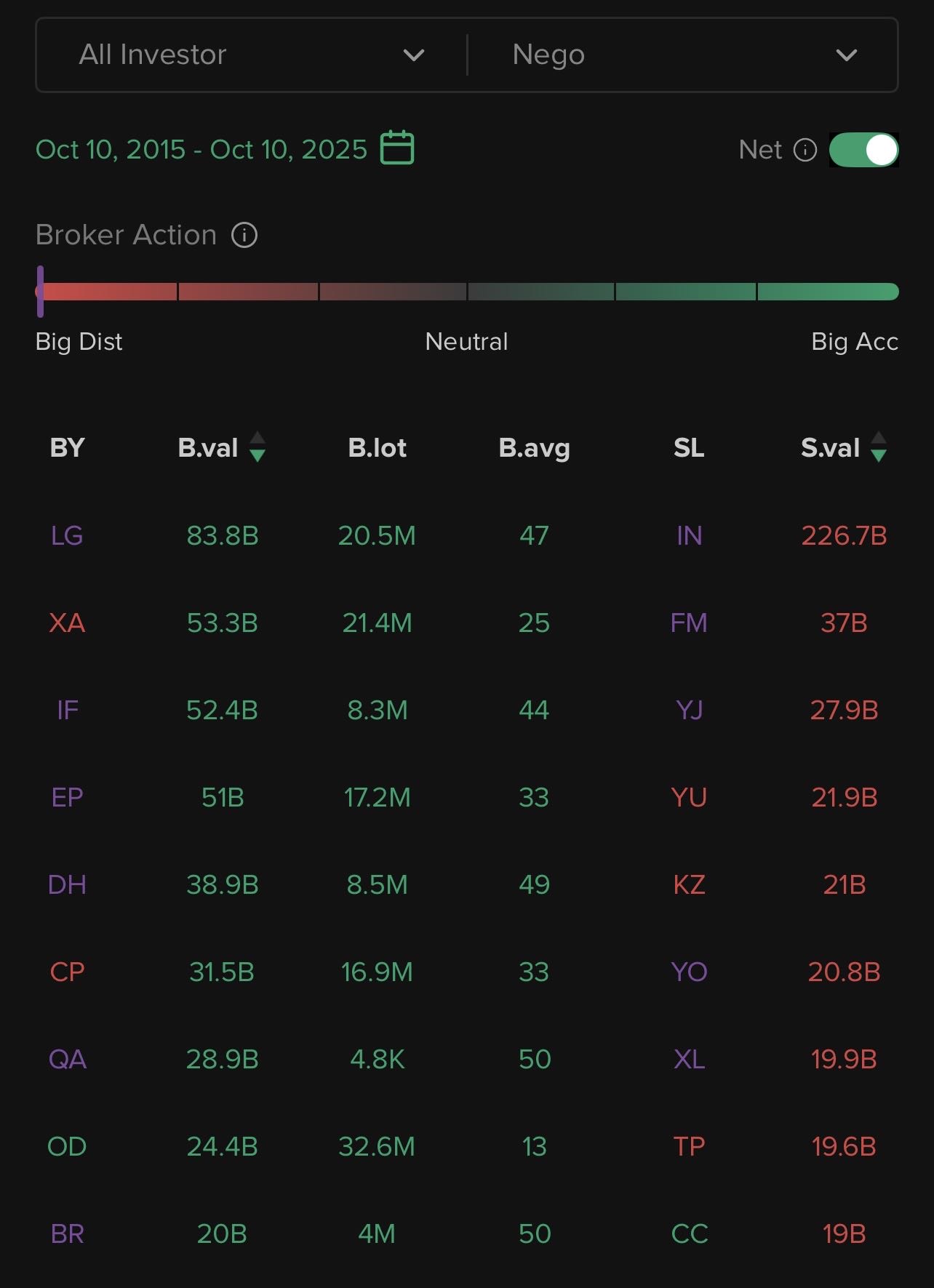Viewport: 934px width, 1288px height.
Task: Click seller broker CC code
Action: 689,1234
